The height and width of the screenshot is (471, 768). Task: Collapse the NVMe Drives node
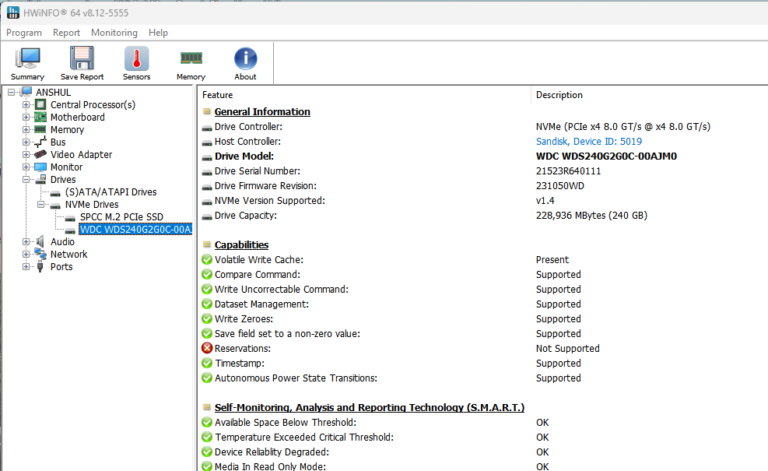pos(41,204)
